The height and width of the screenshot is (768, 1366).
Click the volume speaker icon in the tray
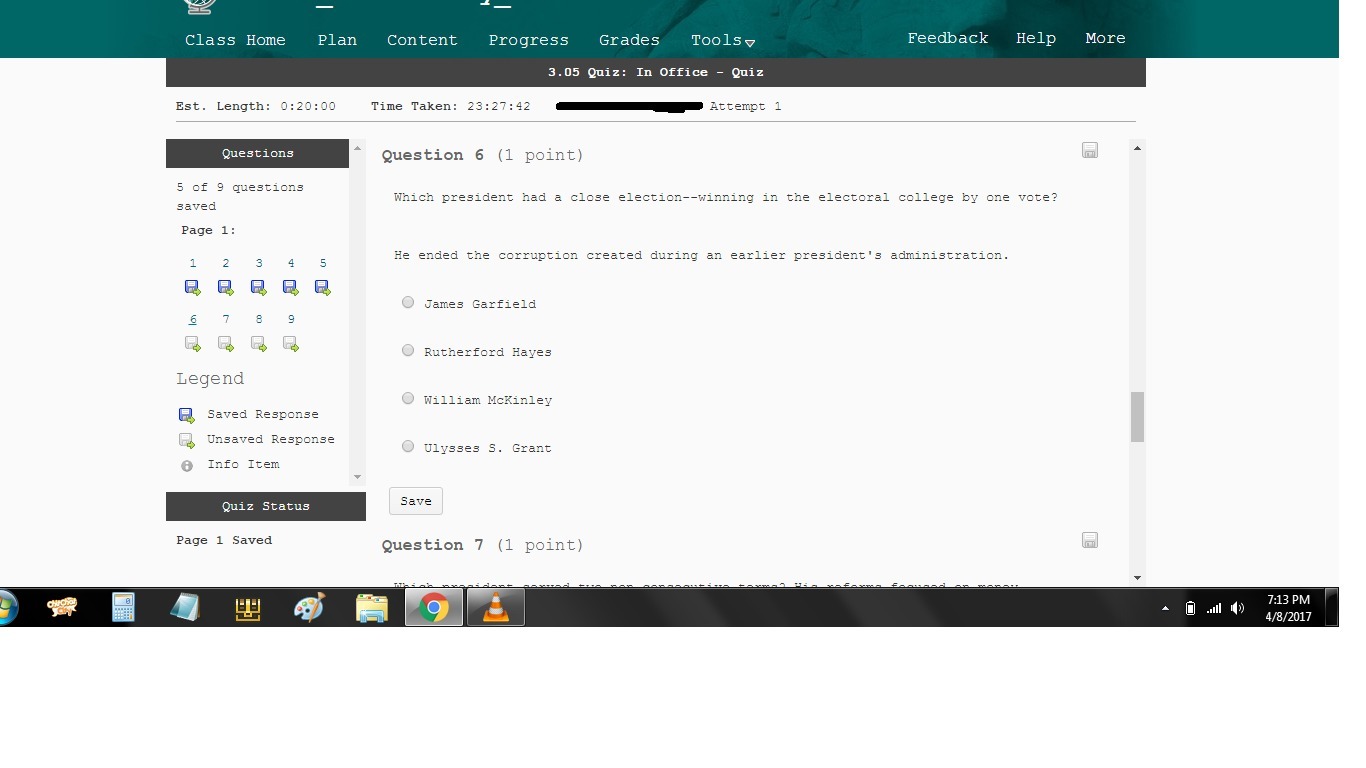[1238, 608]
